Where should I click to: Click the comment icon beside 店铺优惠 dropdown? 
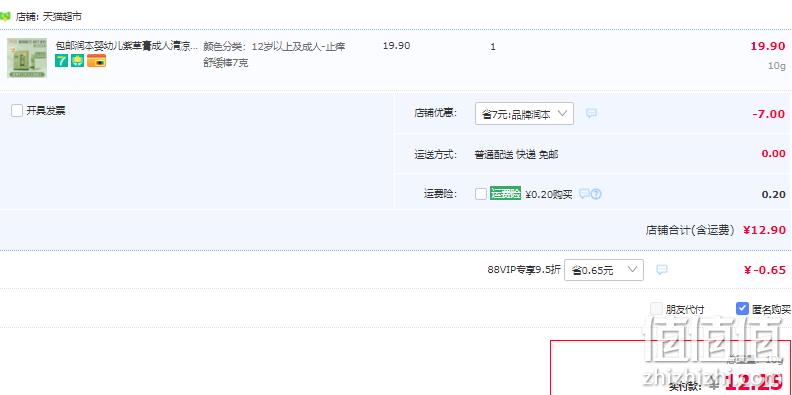[591, 114]
